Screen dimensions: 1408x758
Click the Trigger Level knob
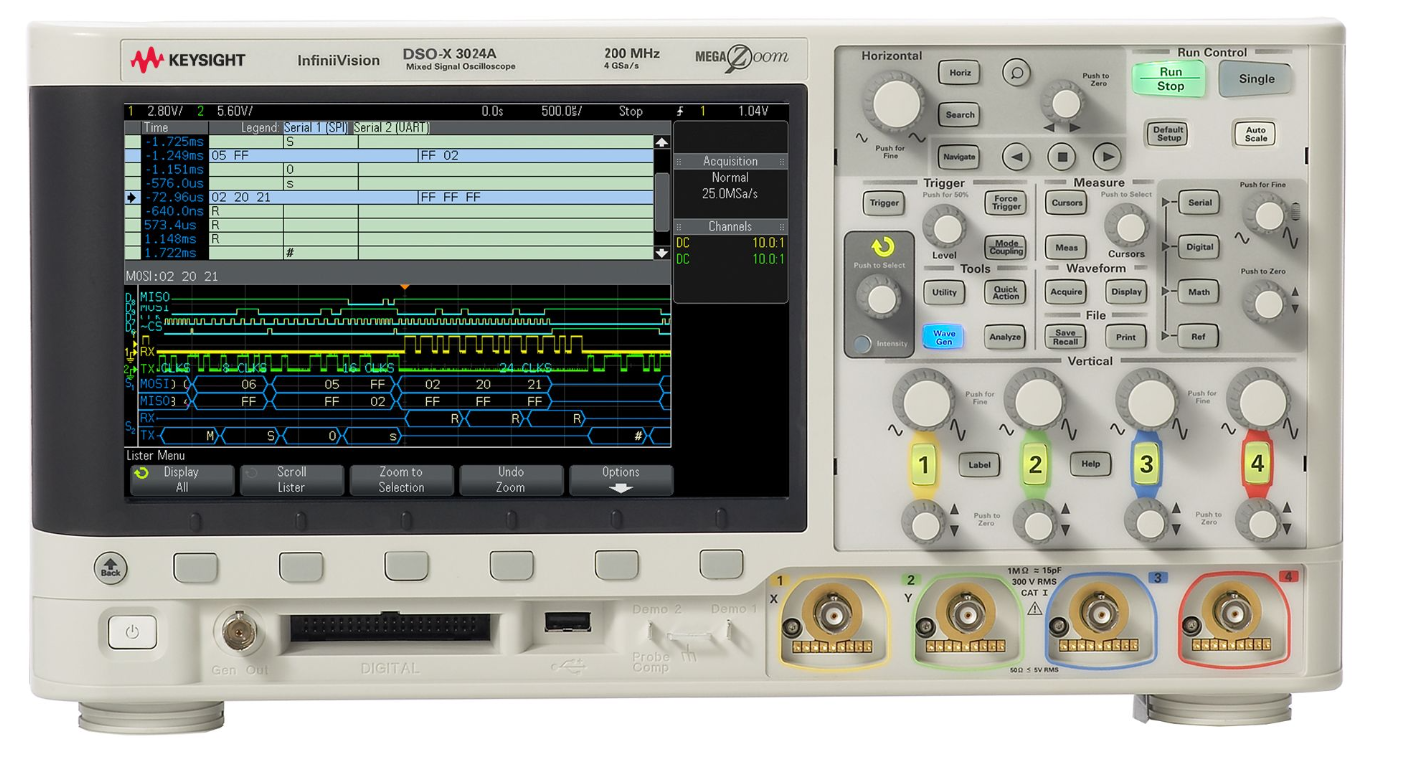(944, 227)
